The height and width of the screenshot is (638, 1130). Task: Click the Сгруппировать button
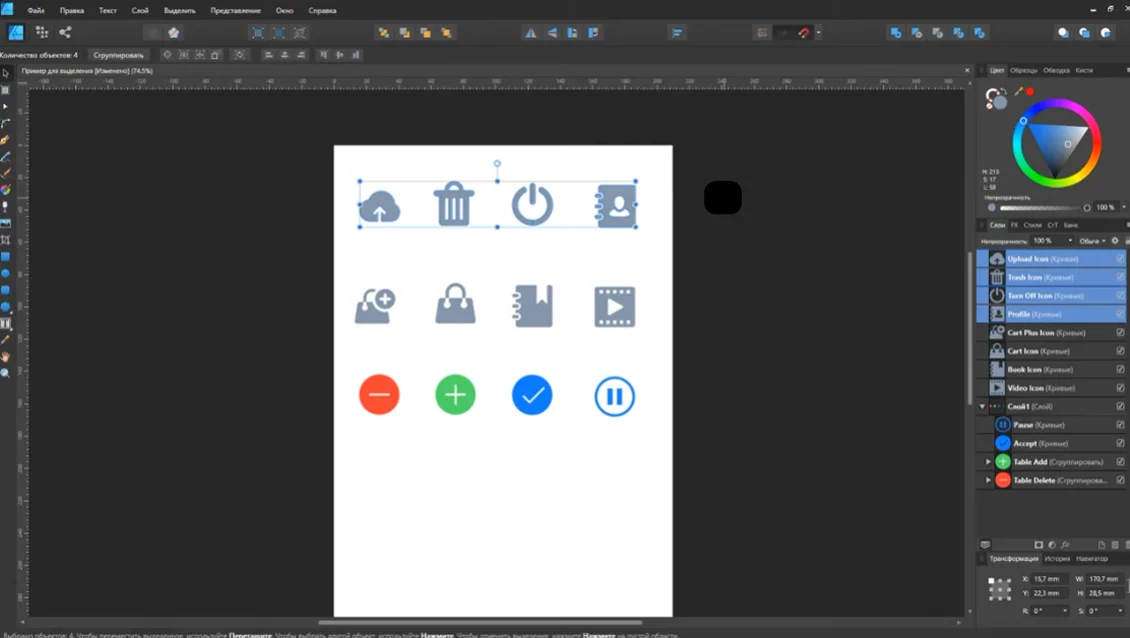click(118, 55)
